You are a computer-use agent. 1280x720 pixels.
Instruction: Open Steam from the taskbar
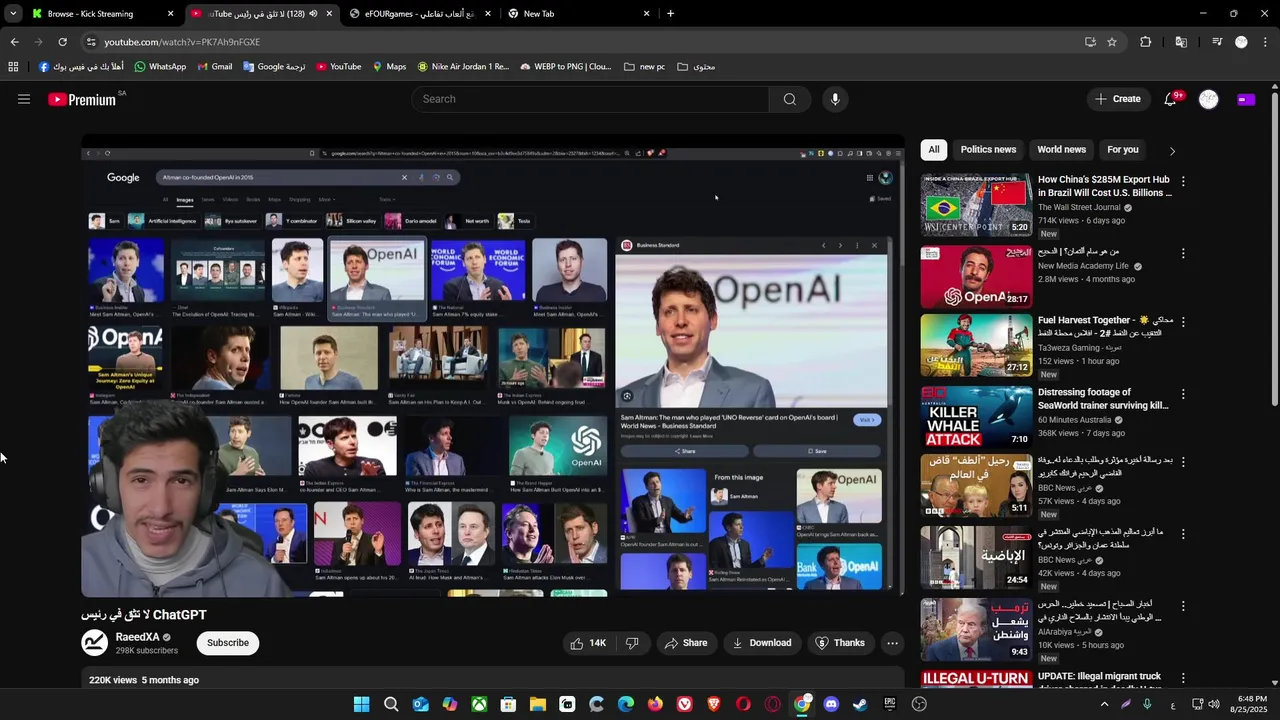(860, 704)
